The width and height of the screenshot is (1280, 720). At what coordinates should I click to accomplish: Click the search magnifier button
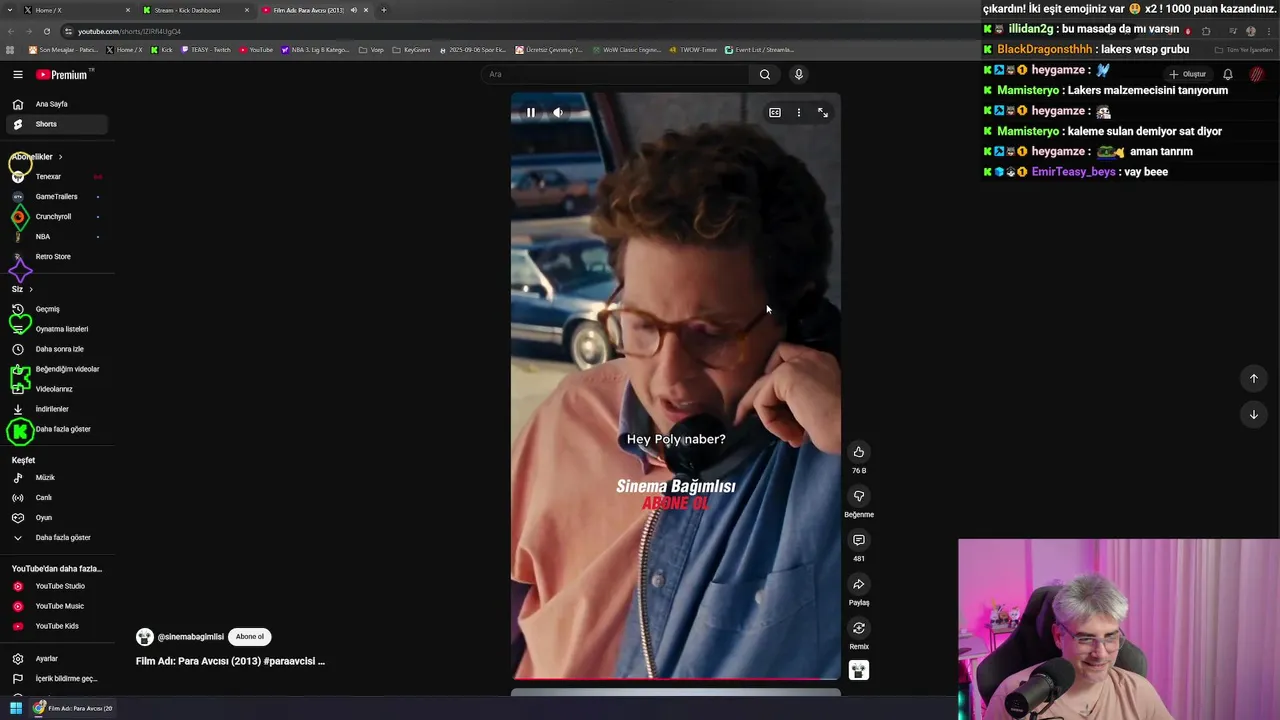click(x=765, y=74)
